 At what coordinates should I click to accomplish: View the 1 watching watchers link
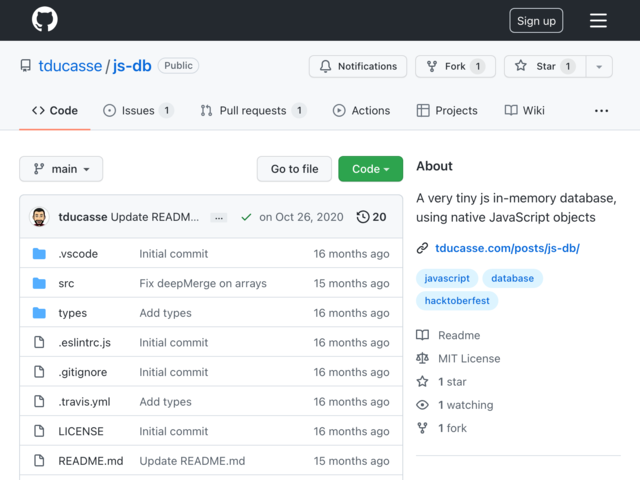(x=466, y=405)
